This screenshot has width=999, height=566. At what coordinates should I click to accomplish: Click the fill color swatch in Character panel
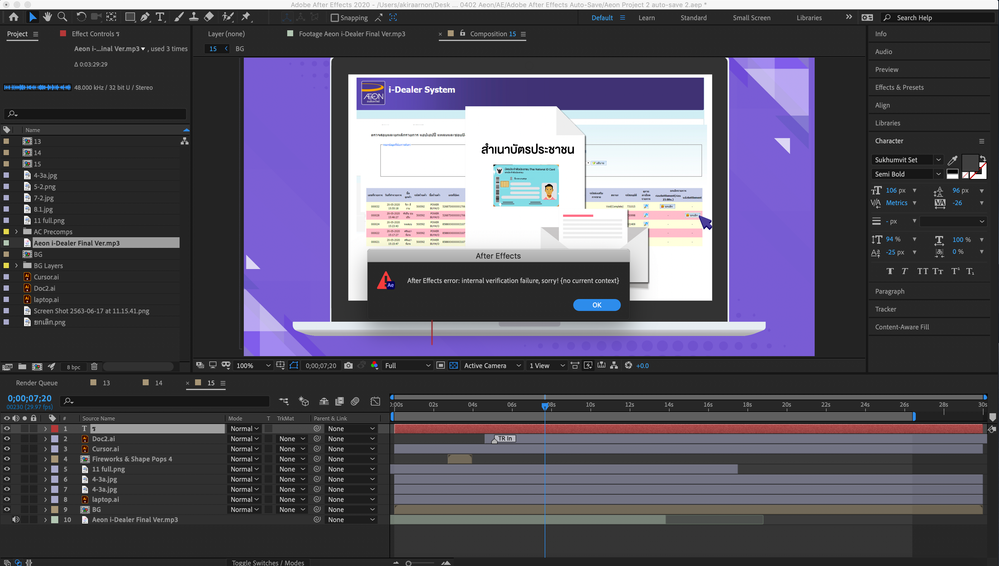(969, 162)
